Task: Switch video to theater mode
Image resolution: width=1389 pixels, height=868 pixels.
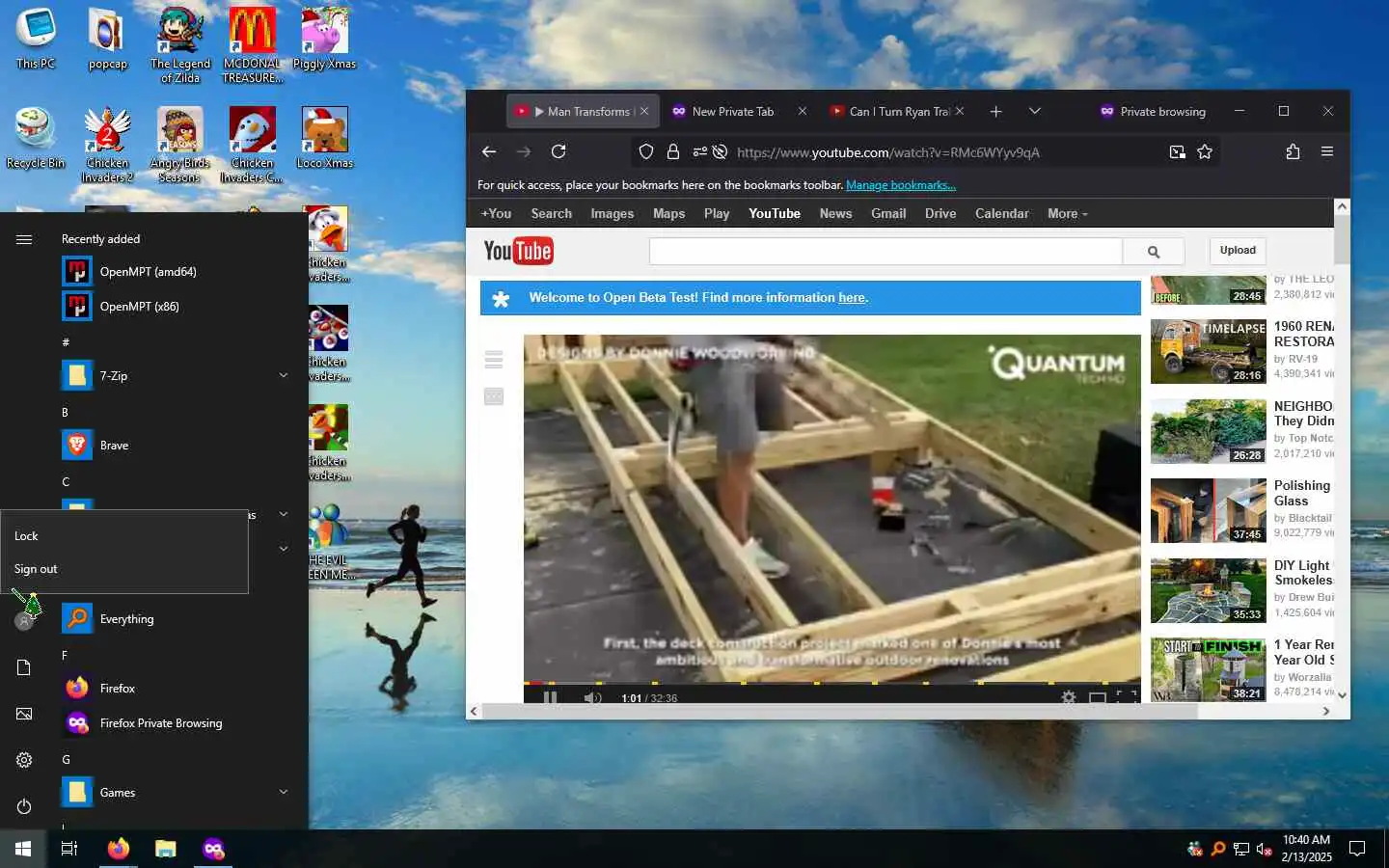Action: click(1098, 696)
